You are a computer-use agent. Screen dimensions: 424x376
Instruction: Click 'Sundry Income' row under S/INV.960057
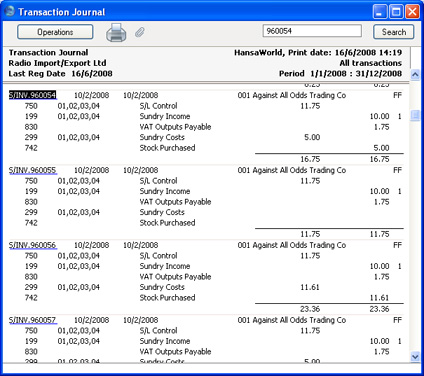(165, 341)
